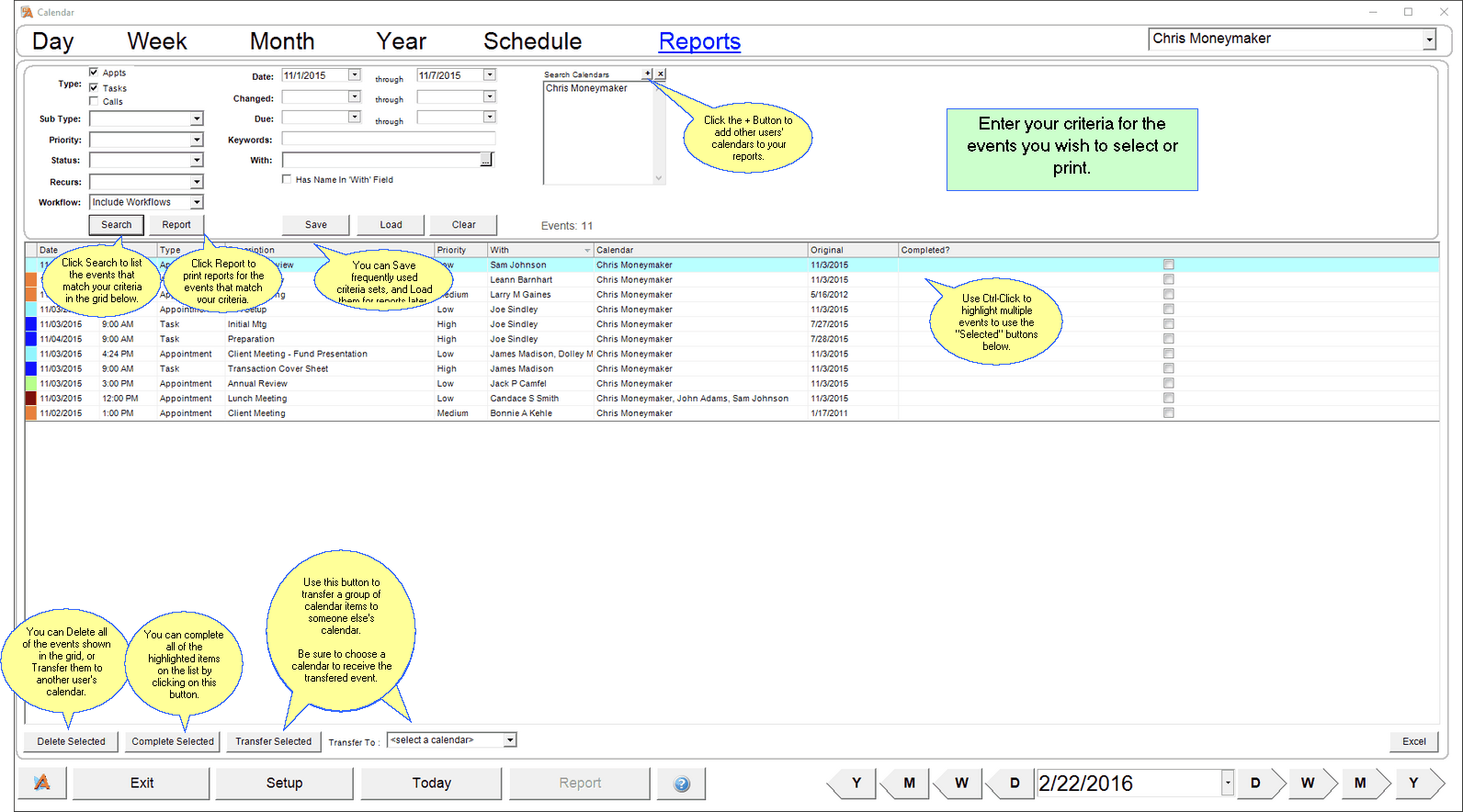
Task: Check the Has Name In 'With' Field box
Action: pos(287,179)
